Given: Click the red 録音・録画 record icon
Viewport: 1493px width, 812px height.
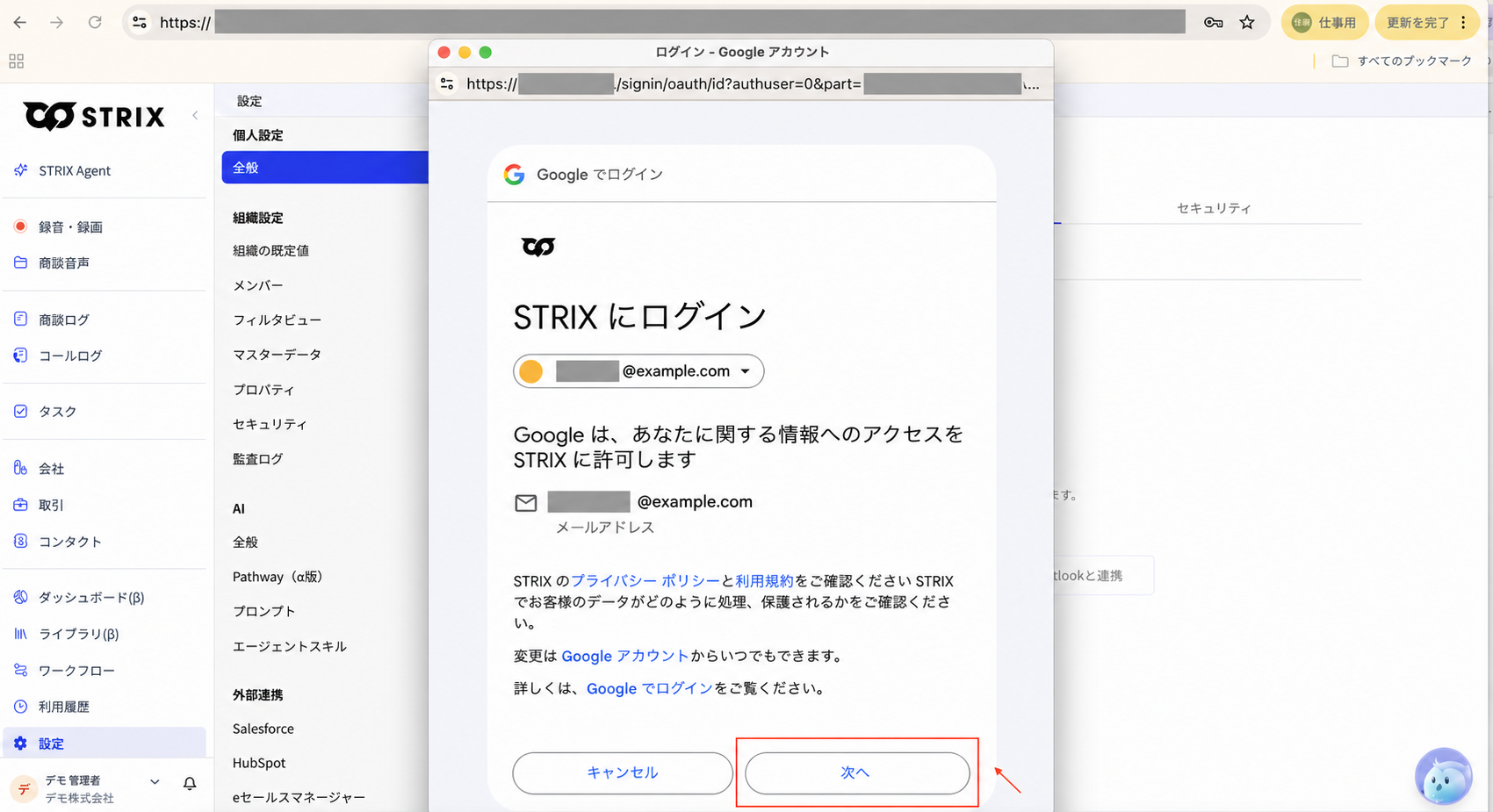Looking at the screenshot, I should 21,226.
